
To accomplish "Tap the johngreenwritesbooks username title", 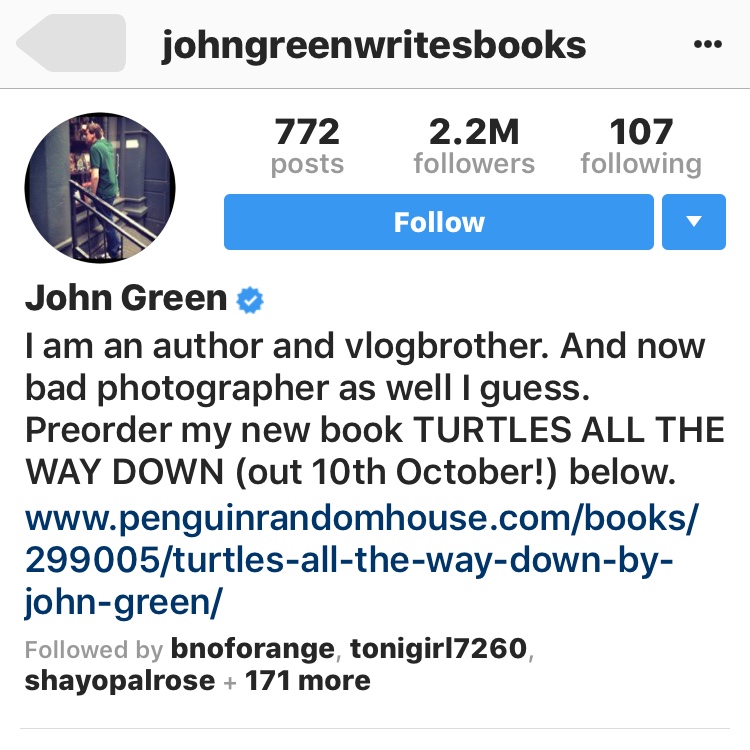I will coord(374,46).
